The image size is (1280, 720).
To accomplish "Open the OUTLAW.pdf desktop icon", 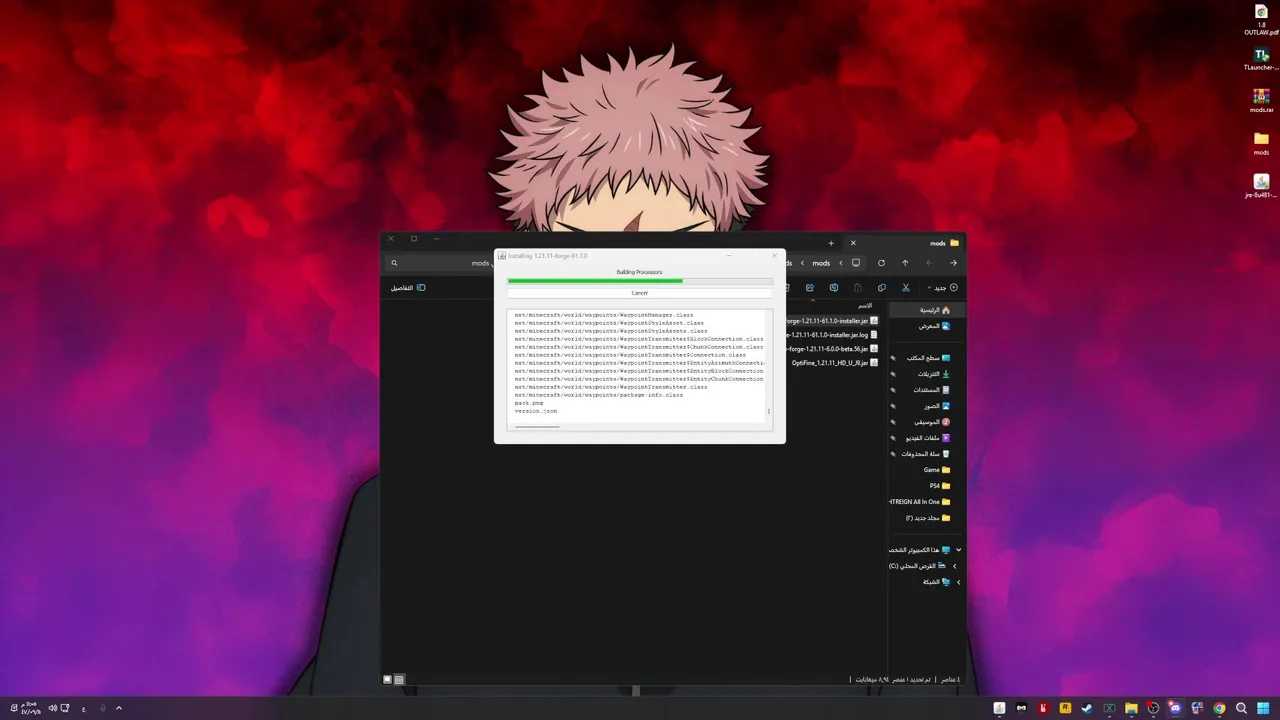I will pyautogui.click(x=1261, y=19).
